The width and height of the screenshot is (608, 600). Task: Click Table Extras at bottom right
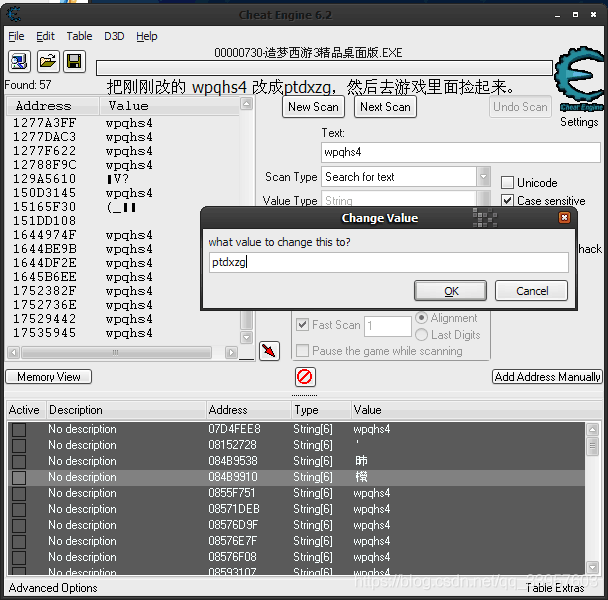555,588
